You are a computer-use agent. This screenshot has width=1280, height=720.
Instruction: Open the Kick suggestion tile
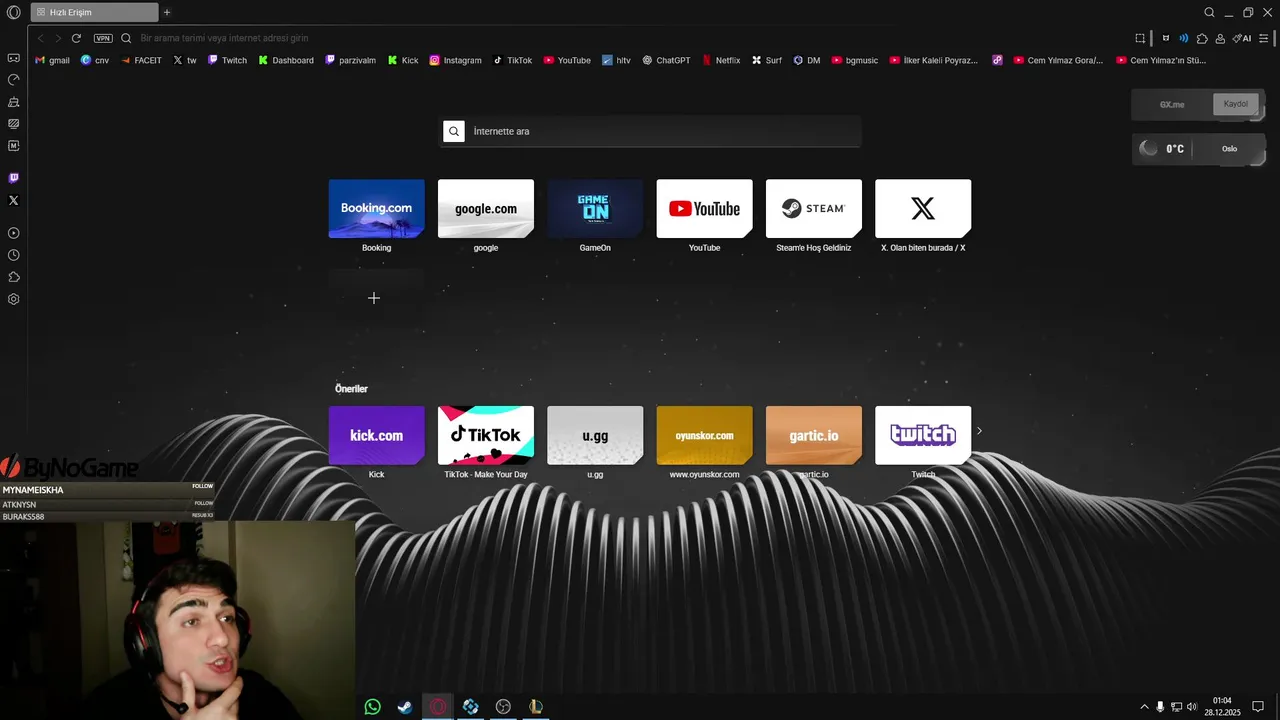(x=376, y=435)
